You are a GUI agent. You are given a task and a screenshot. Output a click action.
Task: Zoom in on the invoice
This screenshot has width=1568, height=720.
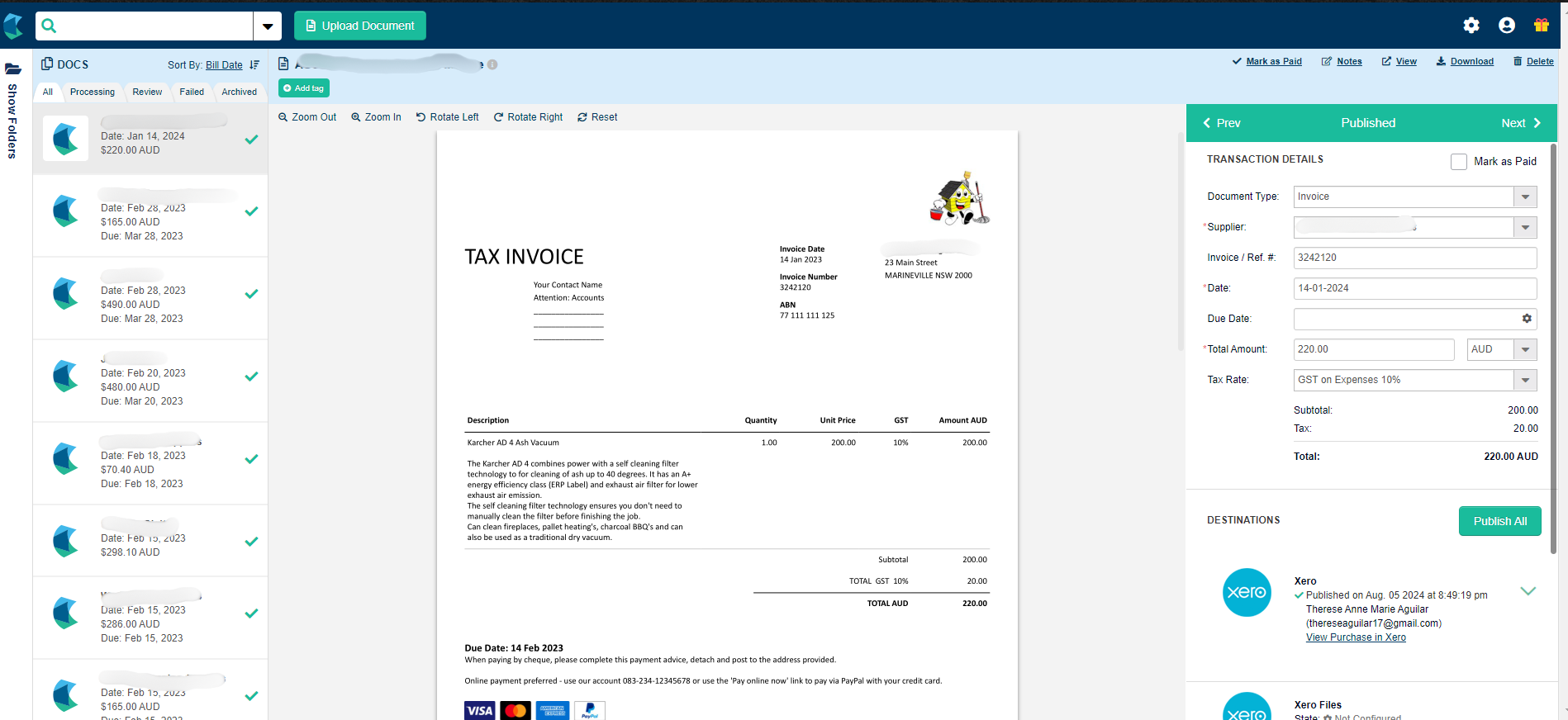pos(376,117)
